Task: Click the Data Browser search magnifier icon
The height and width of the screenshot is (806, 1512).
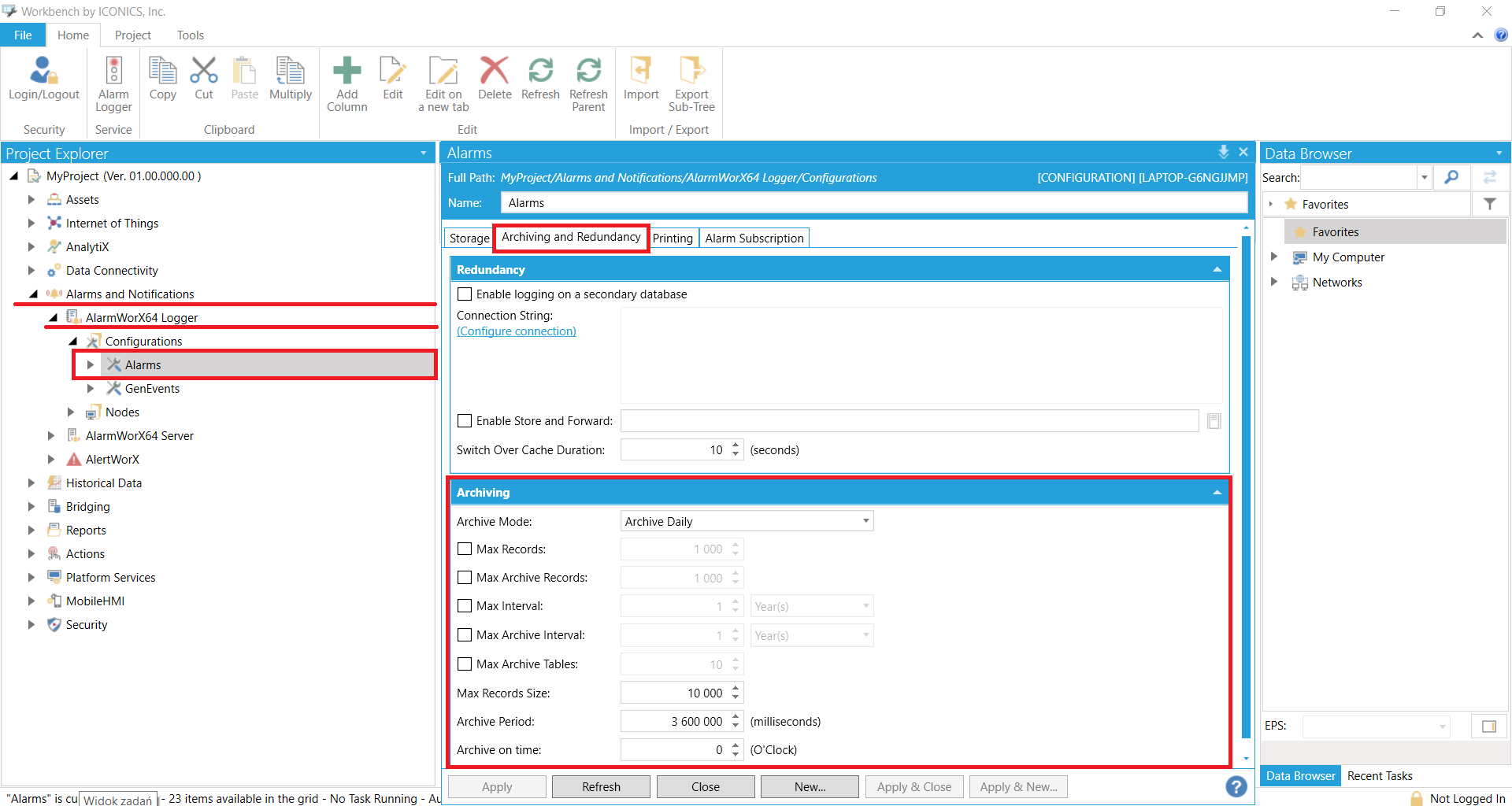Action: coord(1451,177)
